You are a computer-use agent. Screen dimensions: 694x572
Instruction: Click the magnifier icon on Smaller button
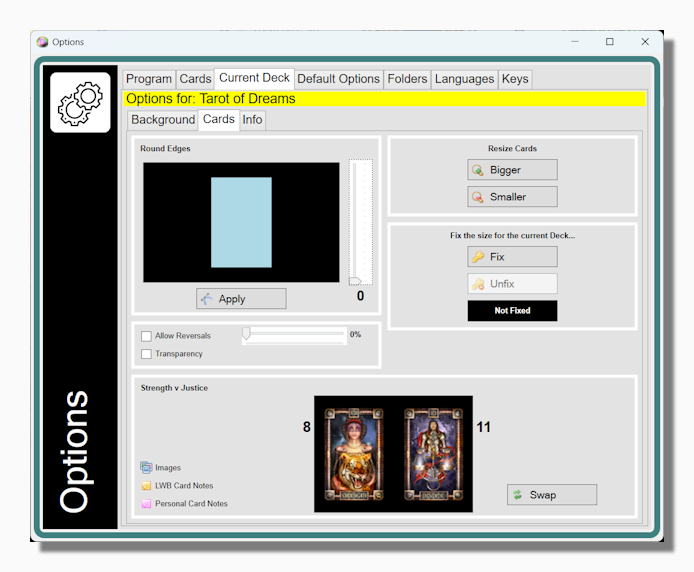478,197
